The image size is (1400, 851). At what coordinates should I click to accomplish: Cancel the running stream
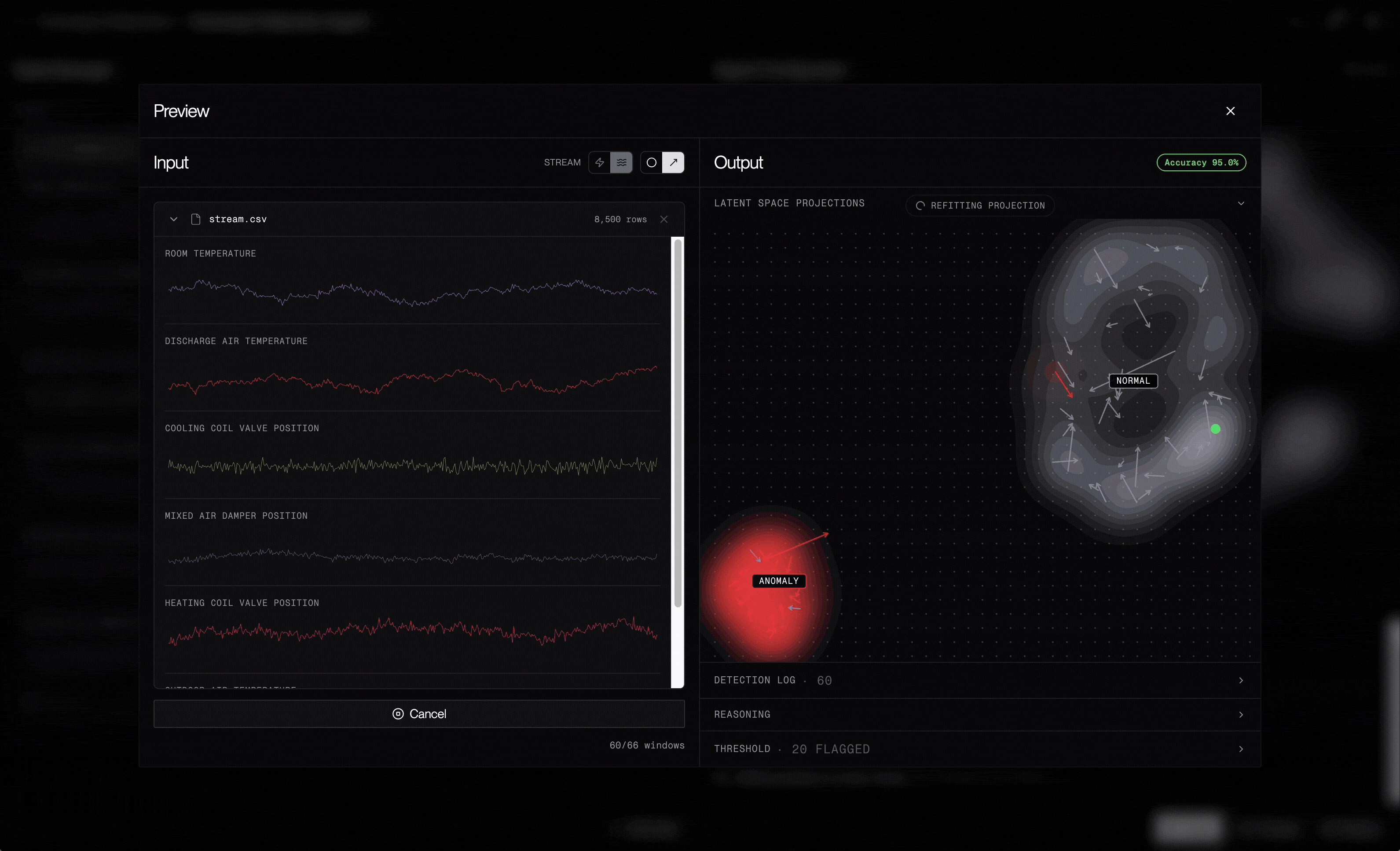point(419,714)
